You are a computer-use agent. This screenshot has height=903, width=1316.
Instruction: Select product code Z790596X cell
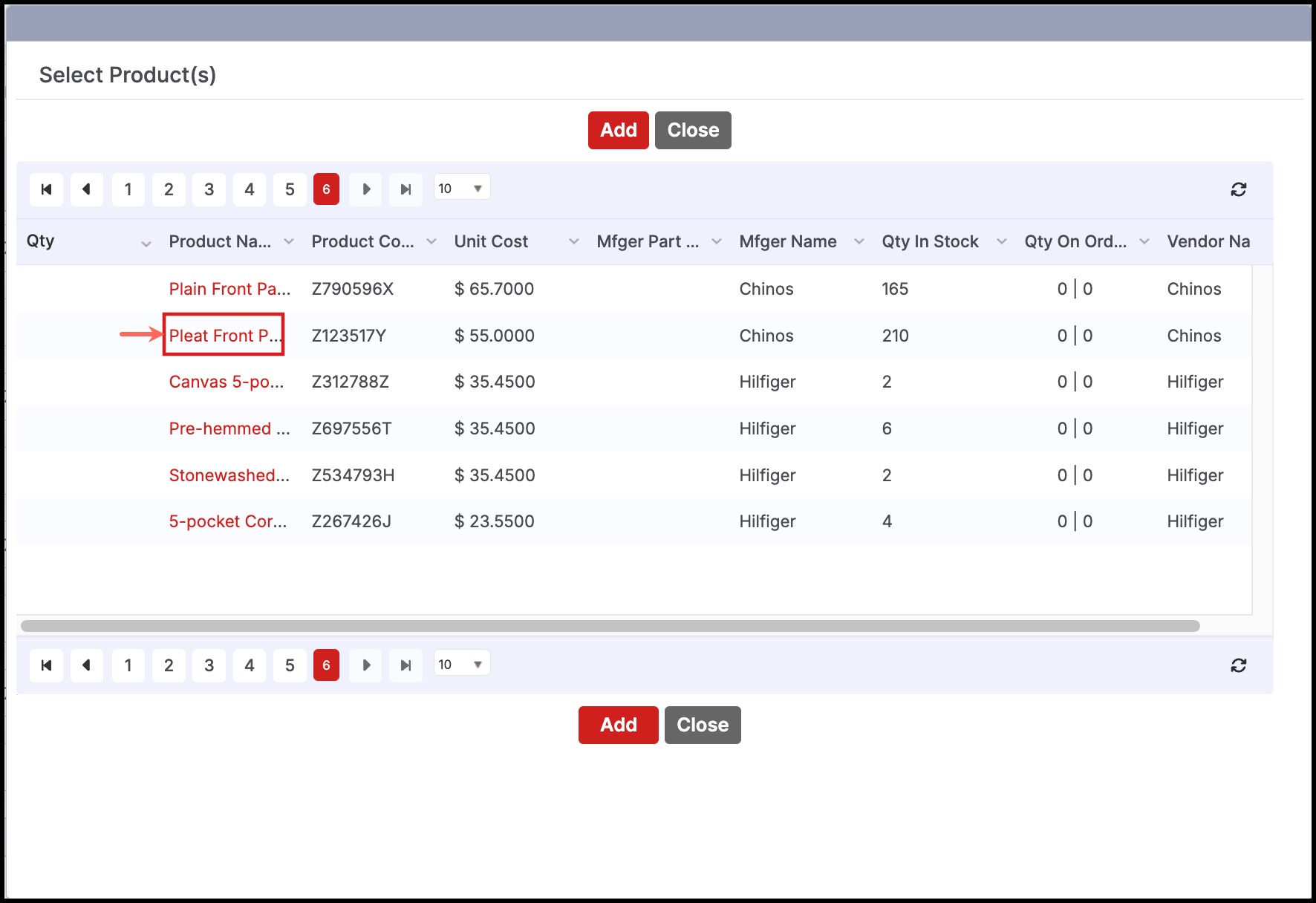tap(353, 289)
